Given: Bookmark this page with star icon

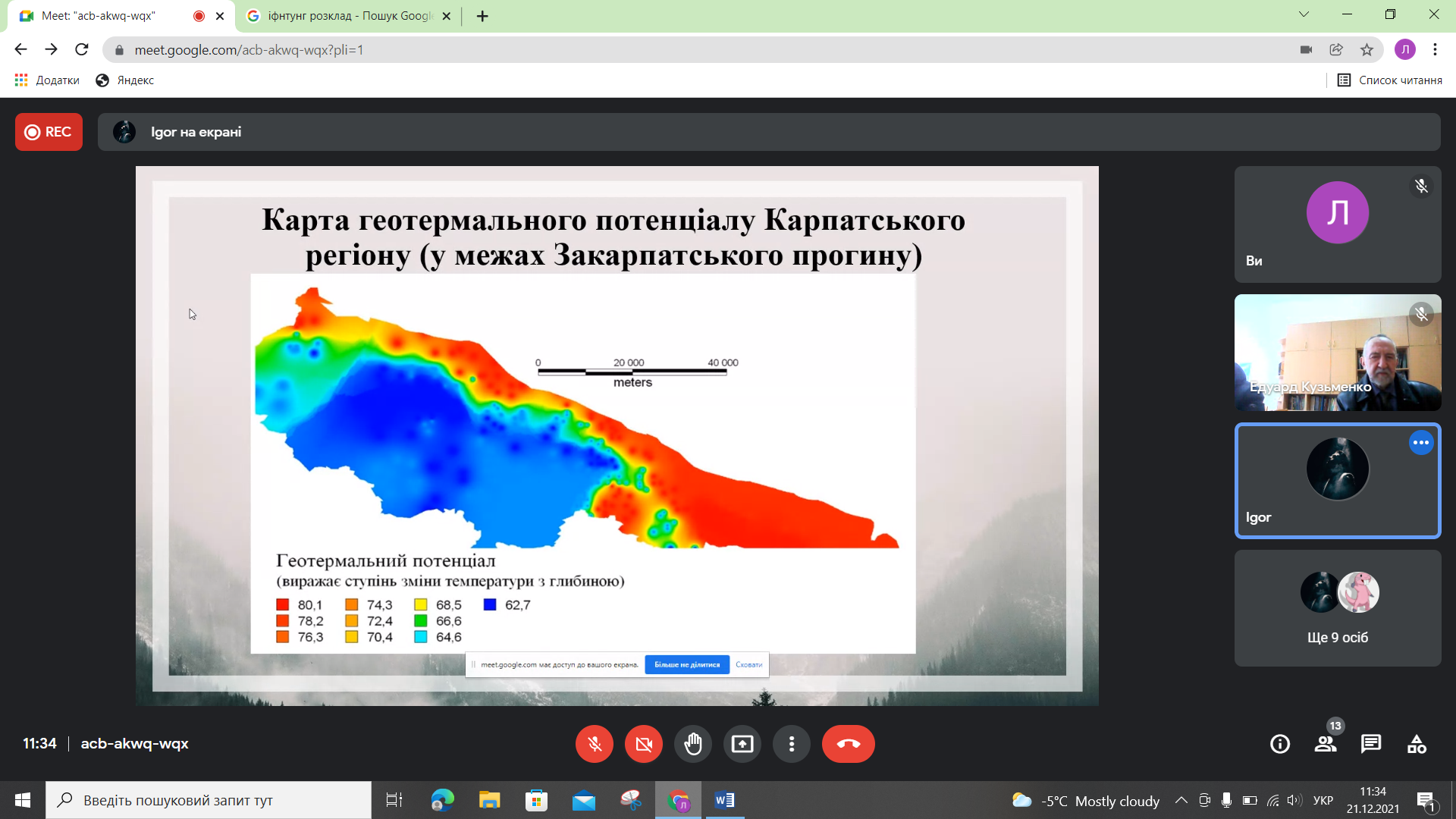Looking at the screenshot, I should [x=1367, y=50].
